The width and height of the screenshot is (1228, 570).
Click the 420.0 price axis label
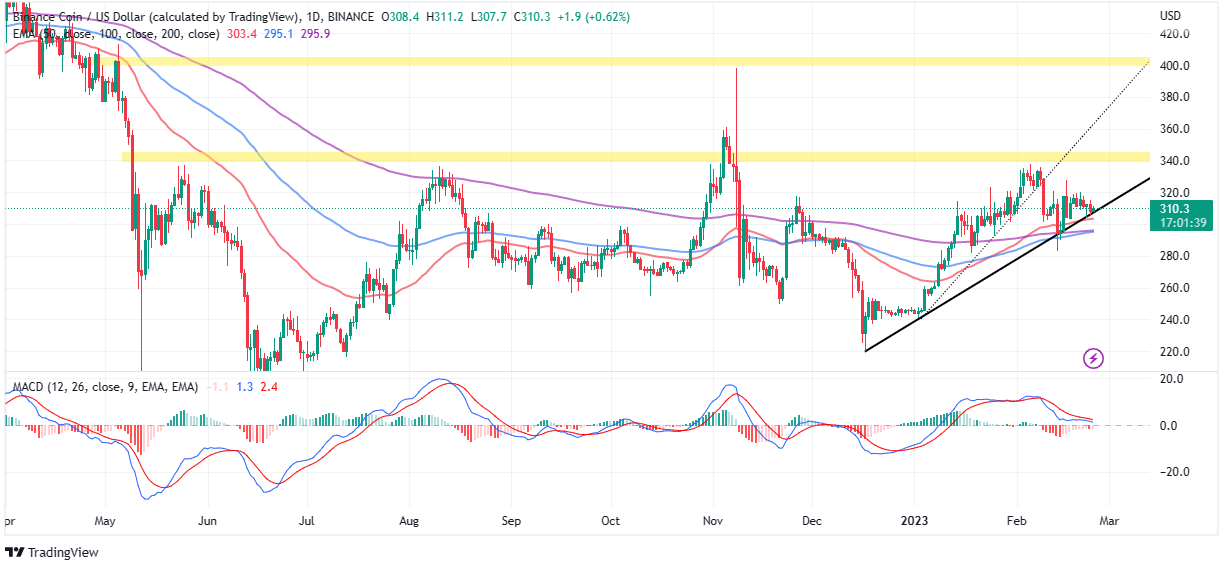click(x=1174, y=34)
